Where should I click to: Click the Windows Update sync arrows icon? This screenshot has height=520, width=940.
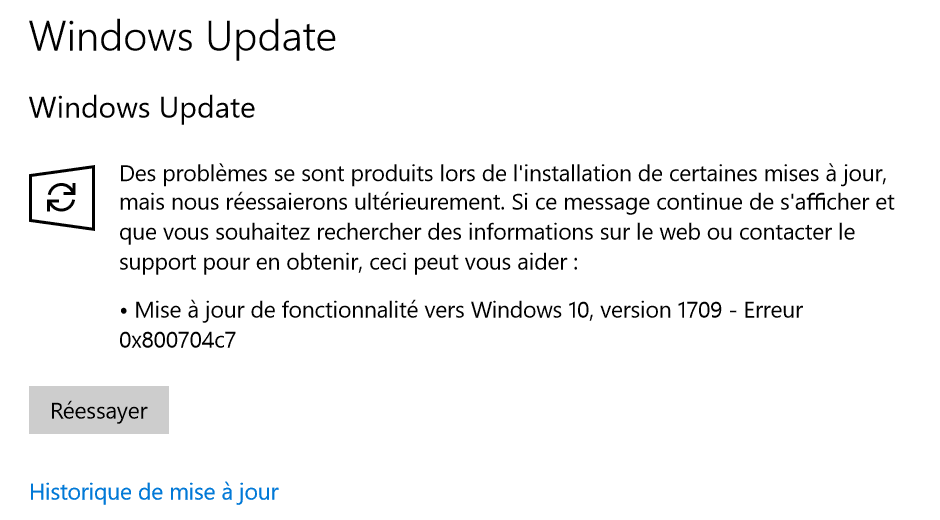tap(62, 198)
